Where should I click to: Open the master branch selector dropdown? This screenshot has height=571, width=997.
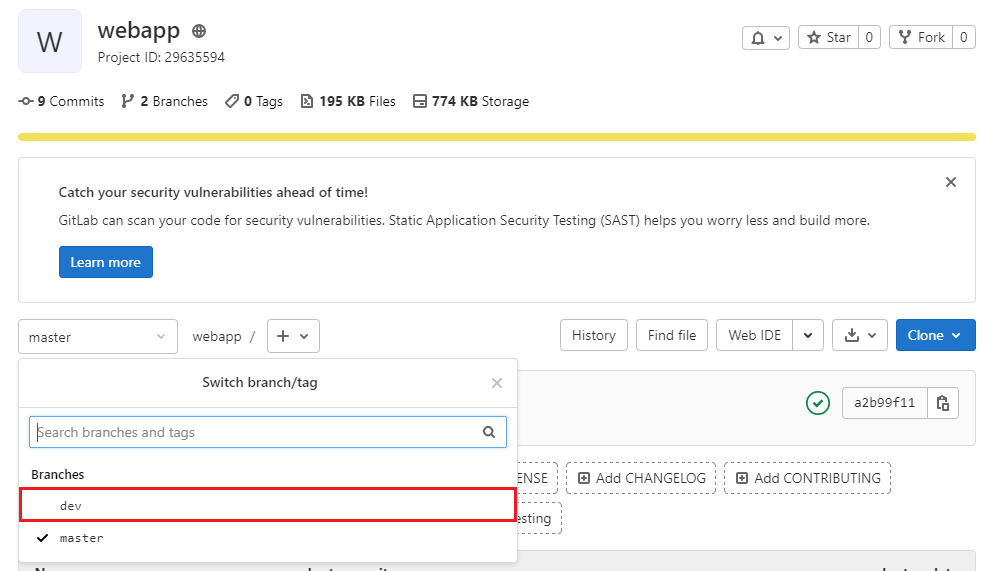click(x=98, y=336)
